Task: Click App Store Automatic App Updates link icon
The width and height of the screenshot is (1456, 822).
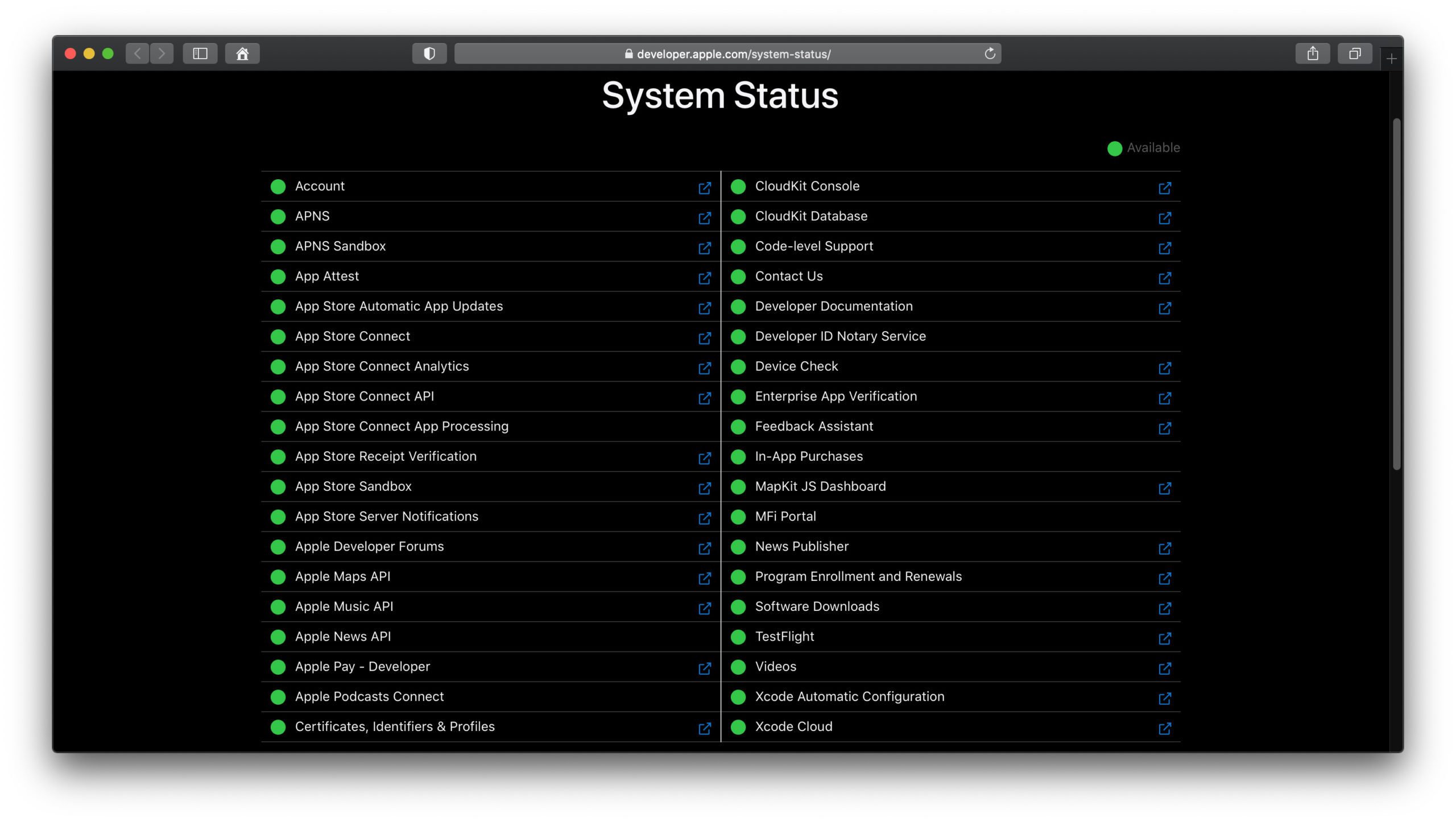Action: tap(704, 308)
